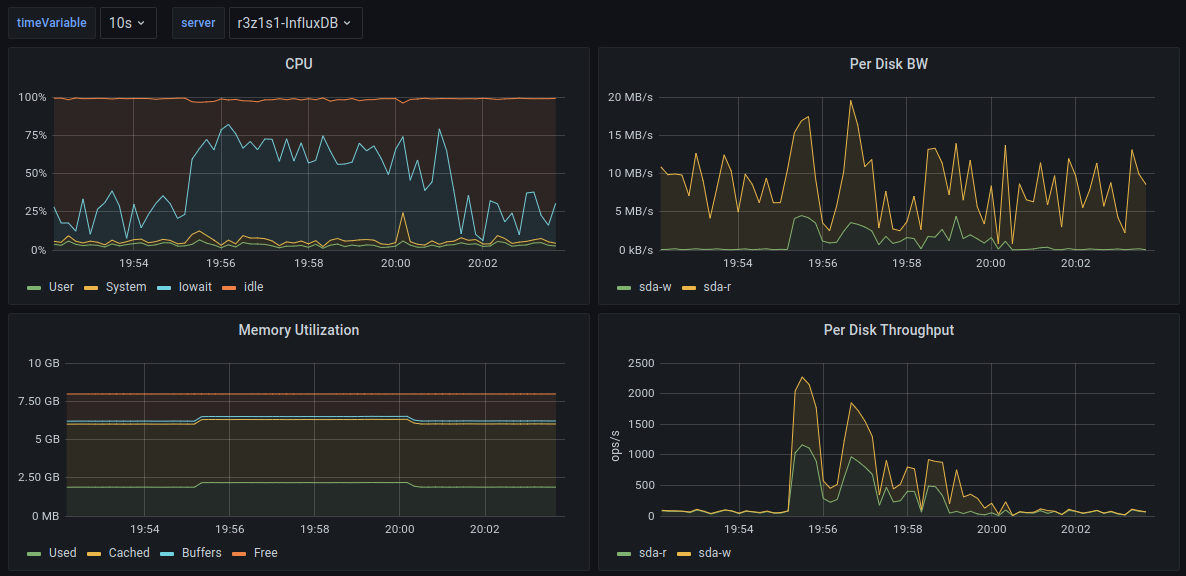The height and width of the screenshot is (576, 1186).
Task: Click sda-w color marker in Per Disk Throughput legend
Action: (x=685, y=553)
